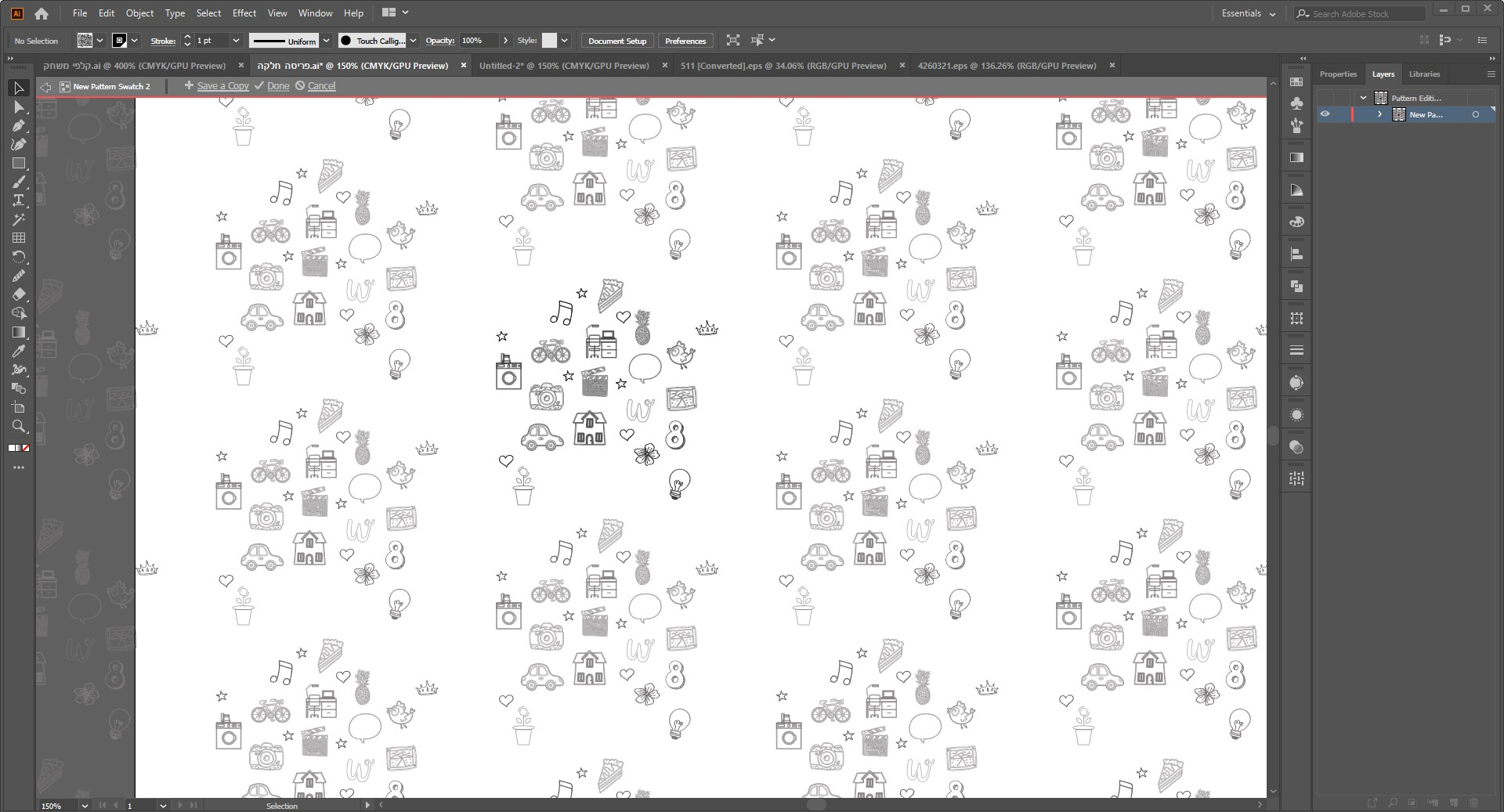
Task: Select the Type tool
Action: tap(19, 200)
